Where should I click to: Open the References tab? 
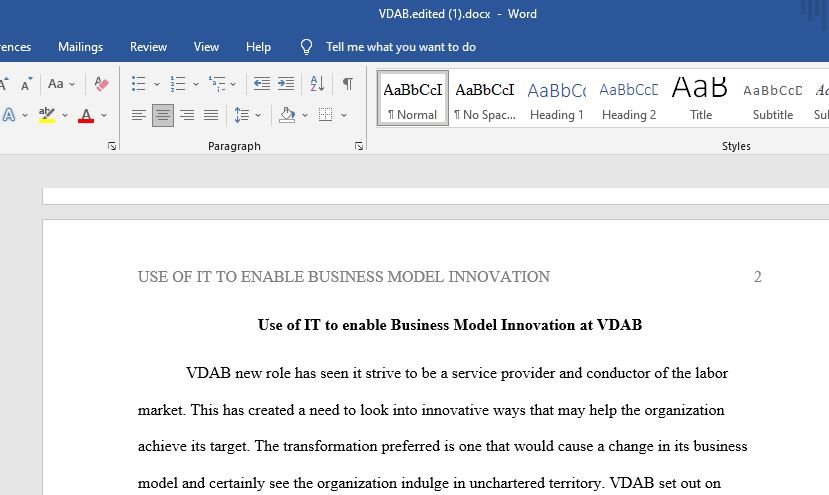[15, 47]
